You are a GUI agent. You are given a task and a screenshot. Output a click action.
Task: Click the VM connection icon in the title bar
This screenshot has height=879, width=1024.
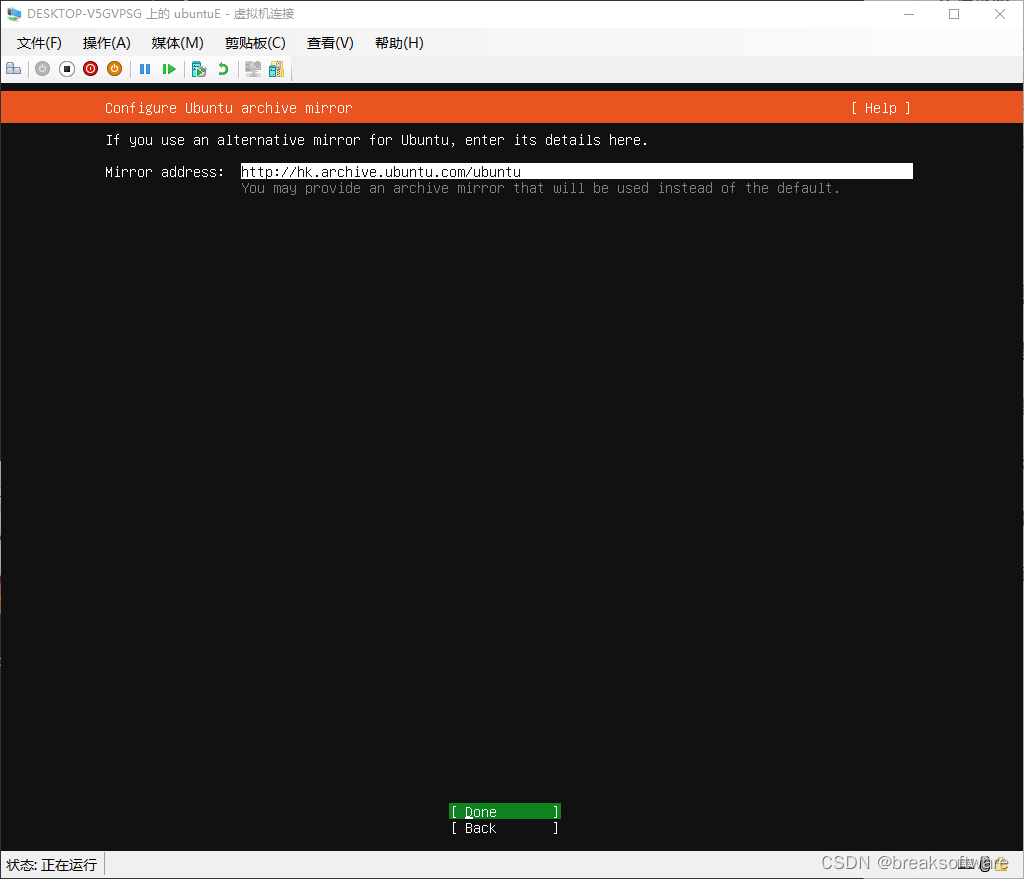pos(14,14)
